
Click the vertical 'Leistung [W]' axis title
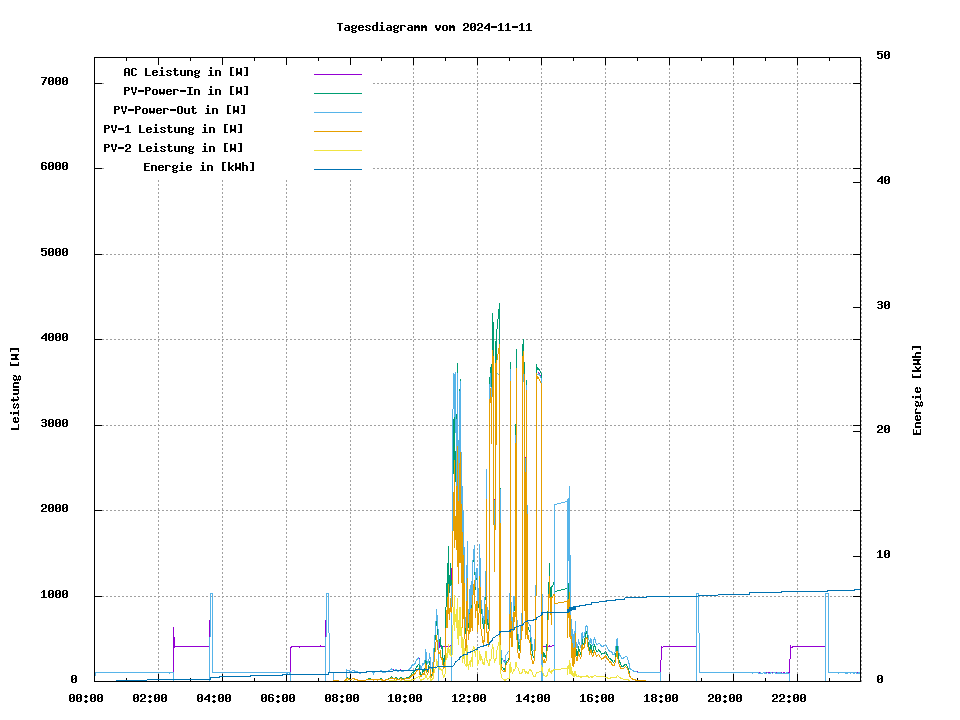pos(16,389)
